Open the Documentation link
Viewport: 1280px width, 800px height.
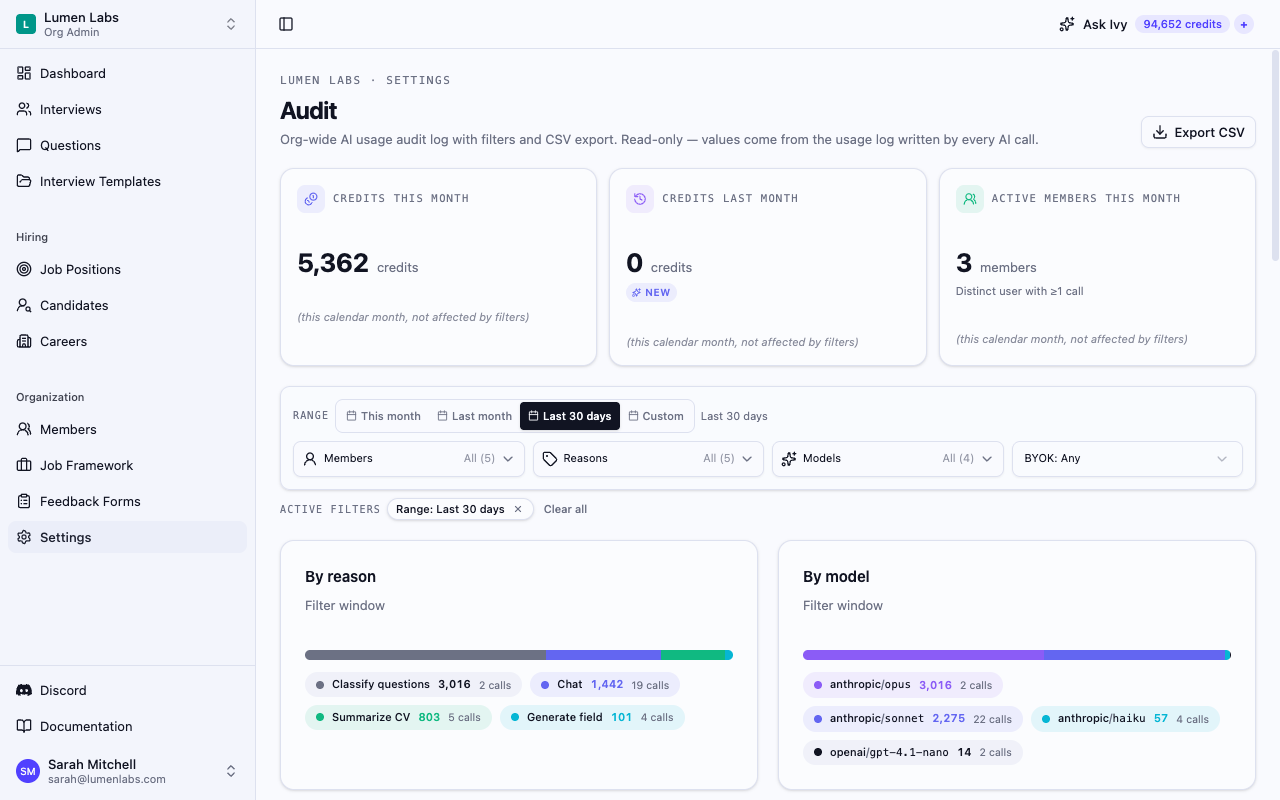[127, 726]
